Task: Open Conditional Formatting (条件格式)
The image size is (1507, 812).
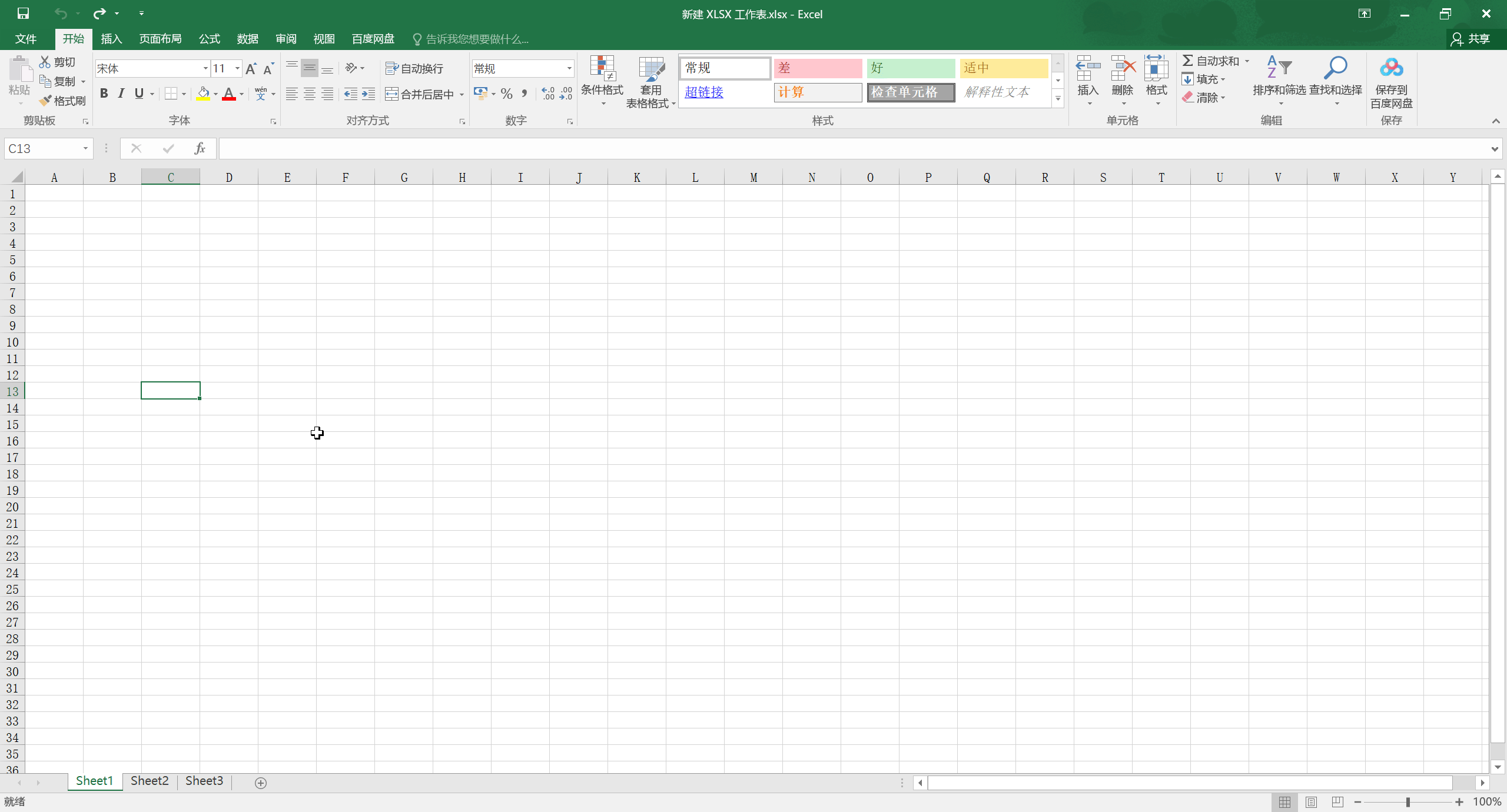Action: point(602,81)
